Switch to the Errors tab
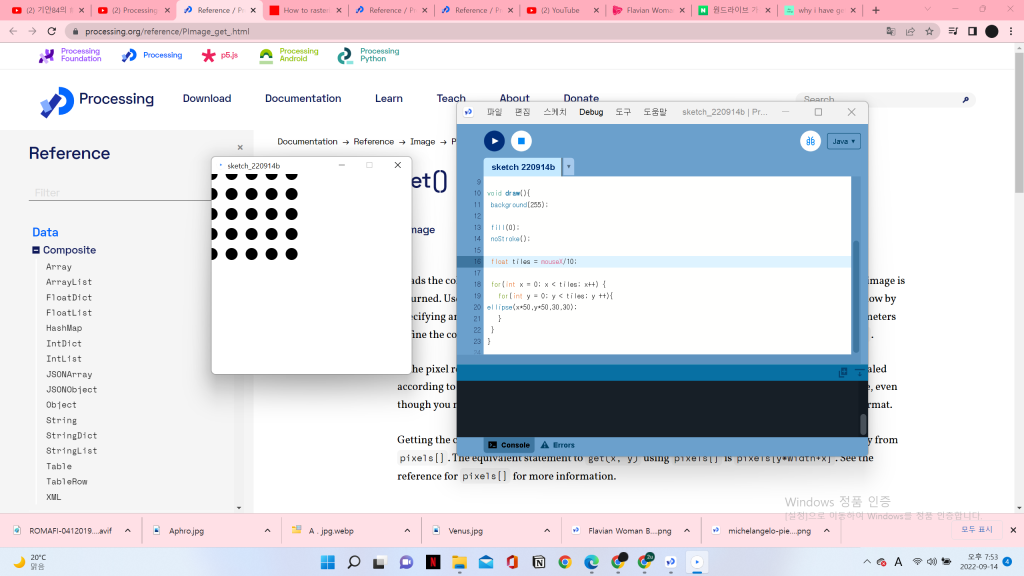The width and height of the screenshot is (1024, 576). (558, 445)
